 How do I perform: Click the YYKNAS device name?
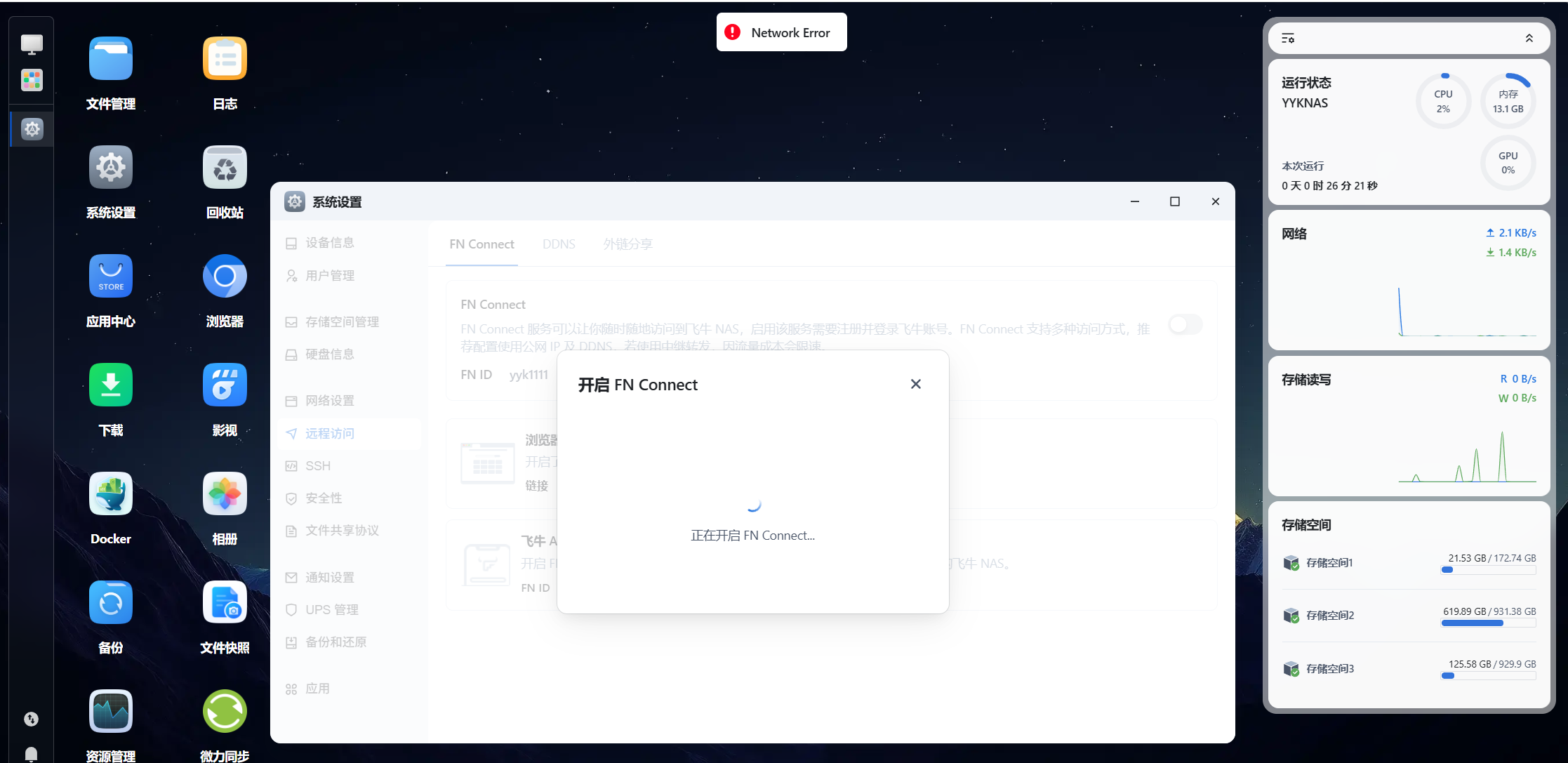[1305, 103]
